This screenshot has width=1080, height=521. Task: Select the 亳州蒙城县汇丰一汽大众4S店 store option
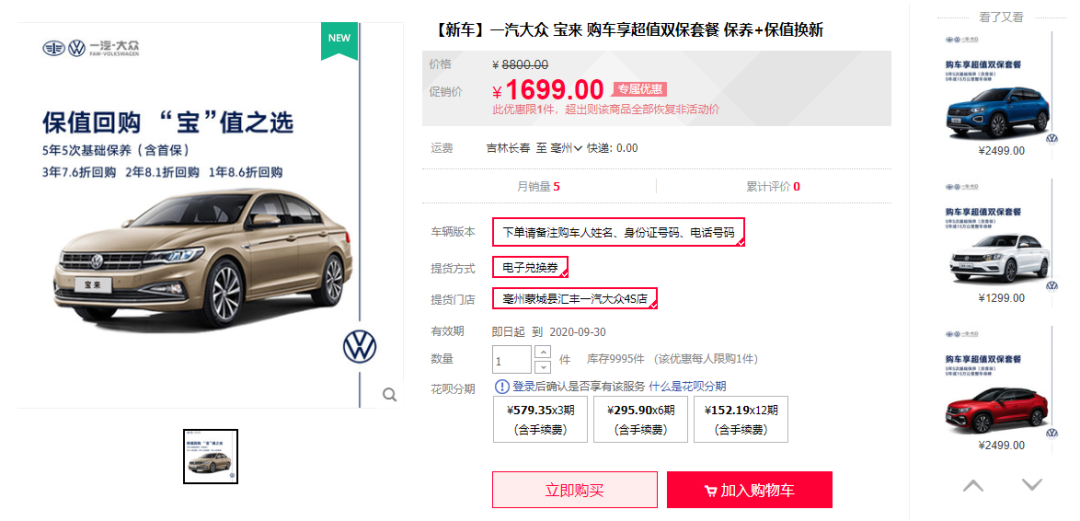tap(575, 299)
